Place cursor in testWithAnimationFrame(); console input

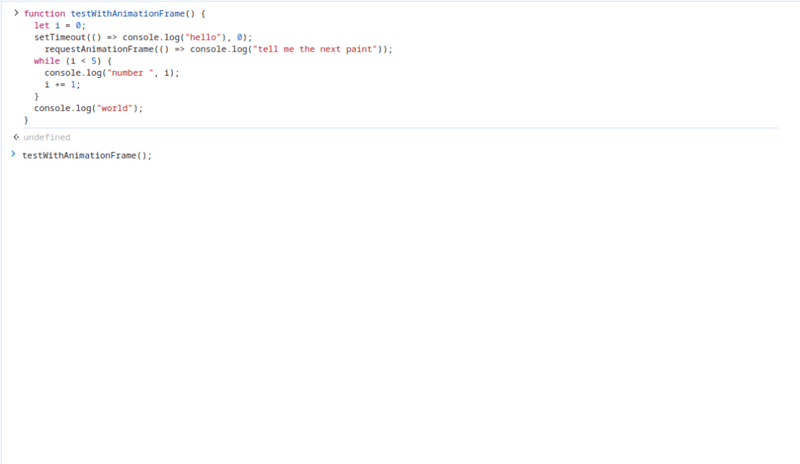coord(87,155)
